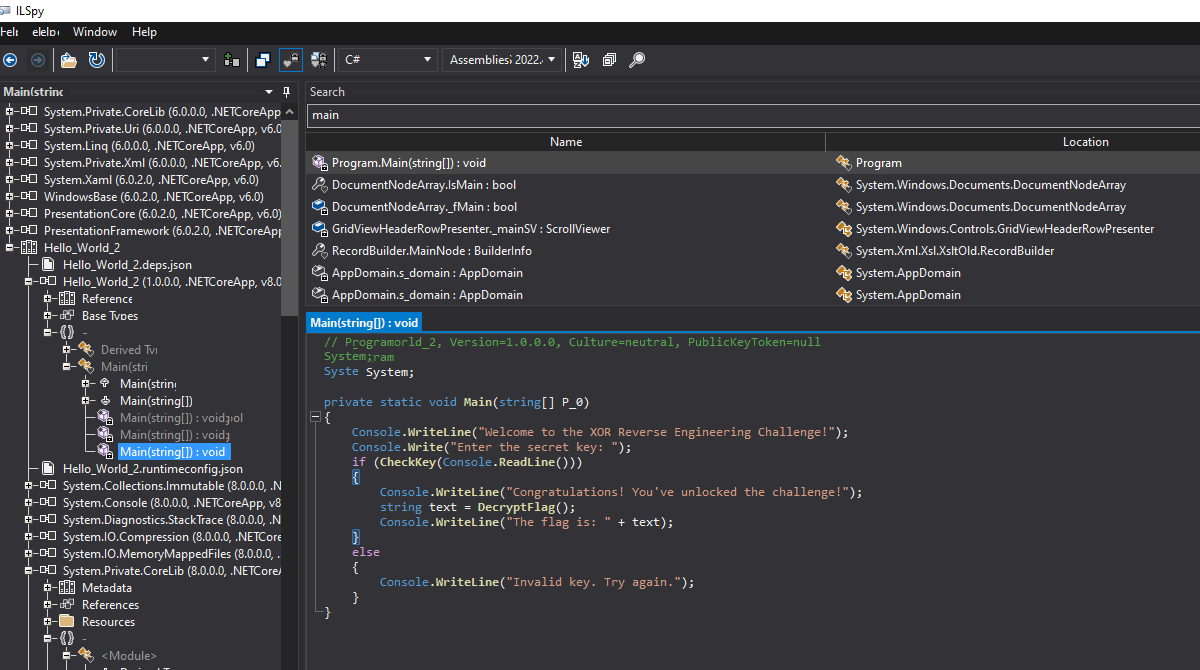Click the Open assembly folder icon

tap(68, 60)
